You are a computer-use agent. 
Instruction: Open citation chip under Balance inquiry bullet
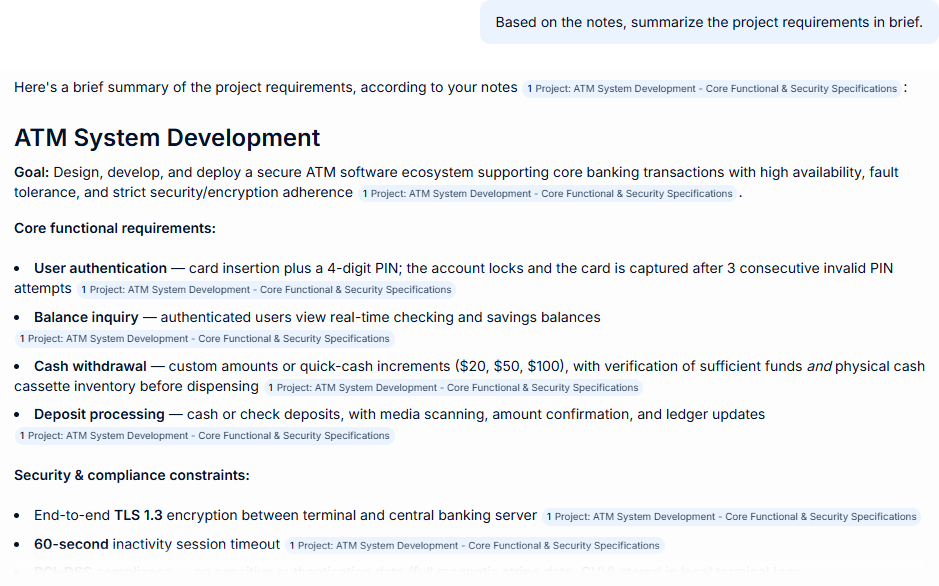204,339
